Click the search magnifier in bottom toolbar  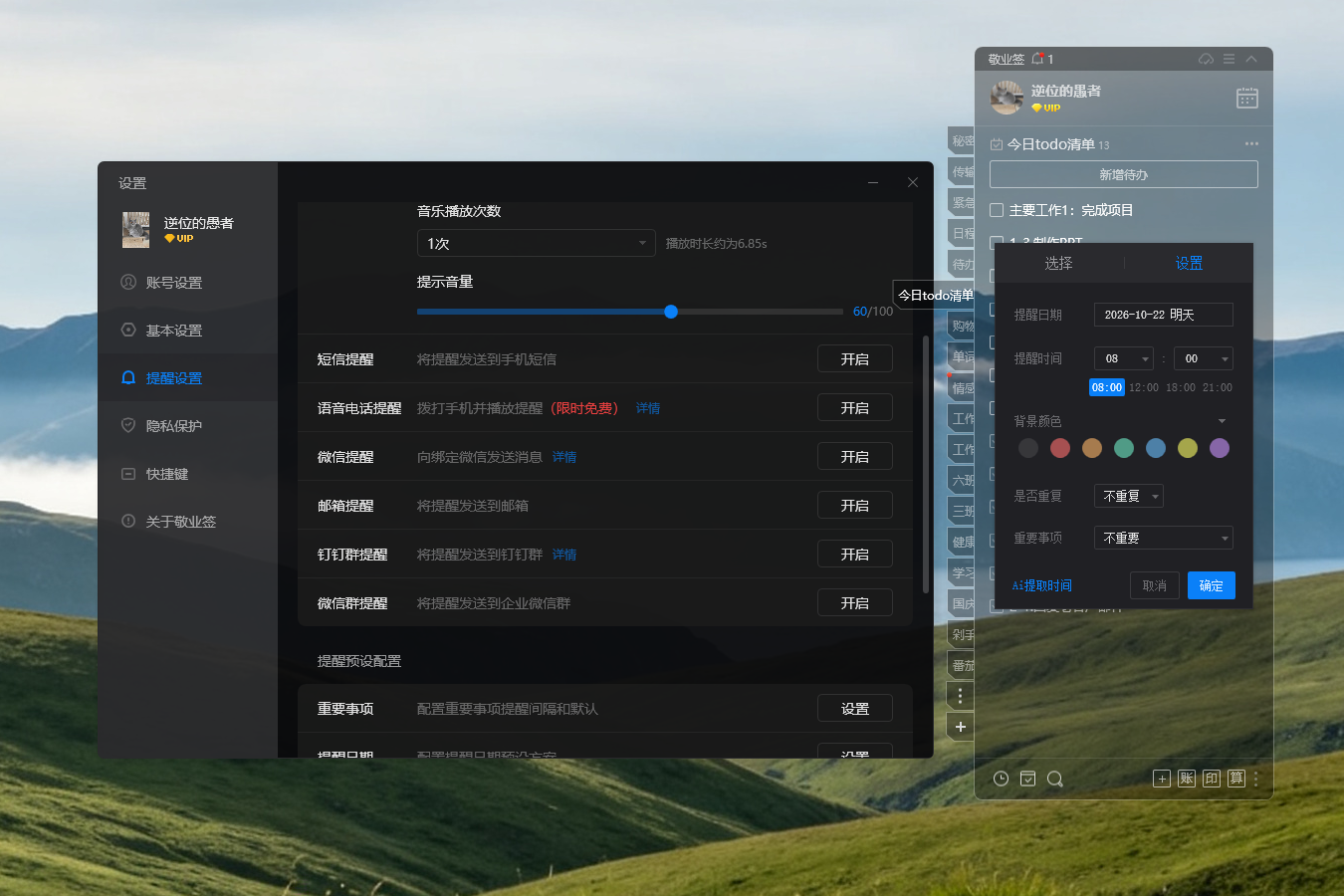(1055, 779)
